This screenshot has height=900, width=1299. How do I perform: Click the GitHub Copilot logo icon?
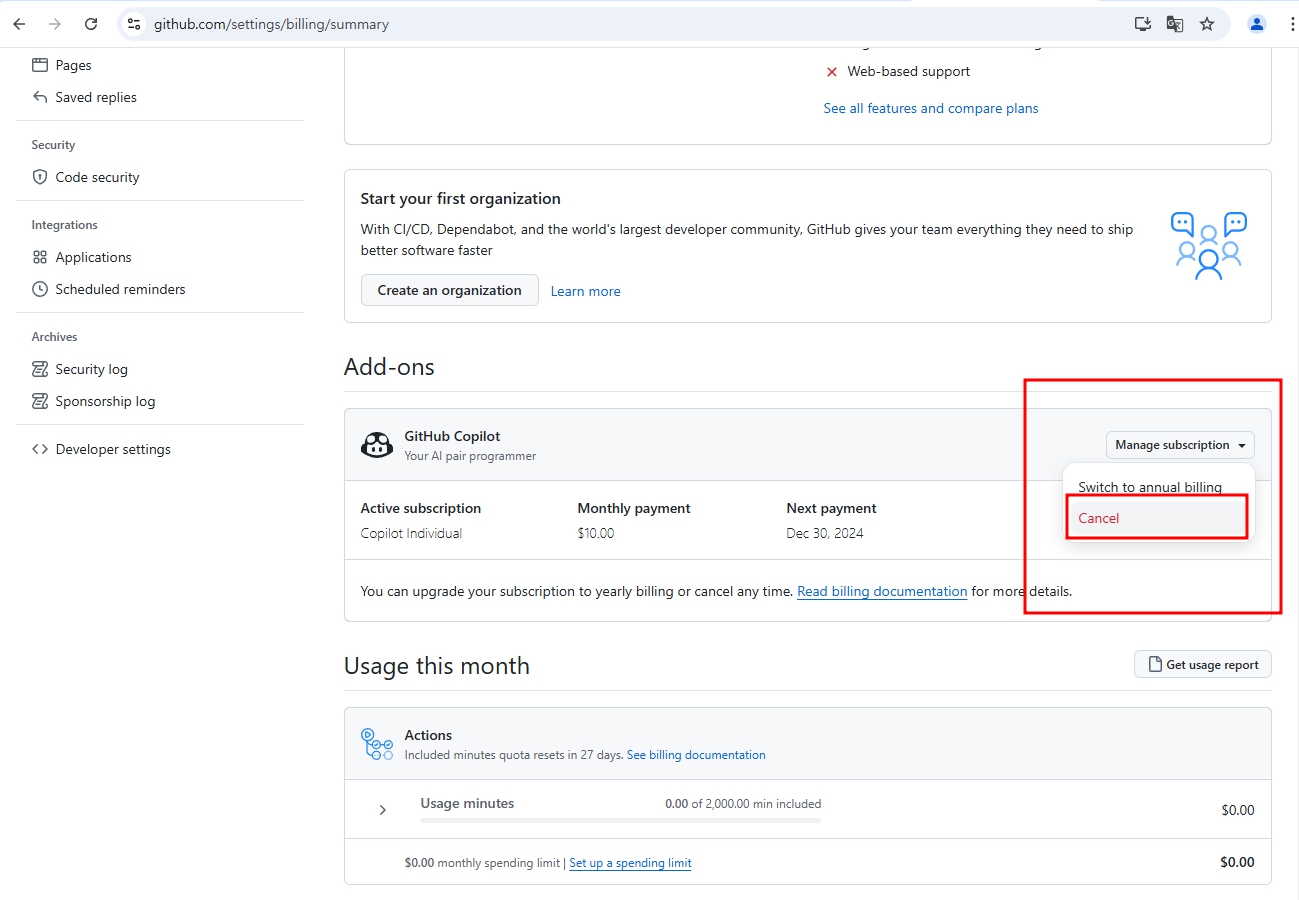click(x=376, y=445)
